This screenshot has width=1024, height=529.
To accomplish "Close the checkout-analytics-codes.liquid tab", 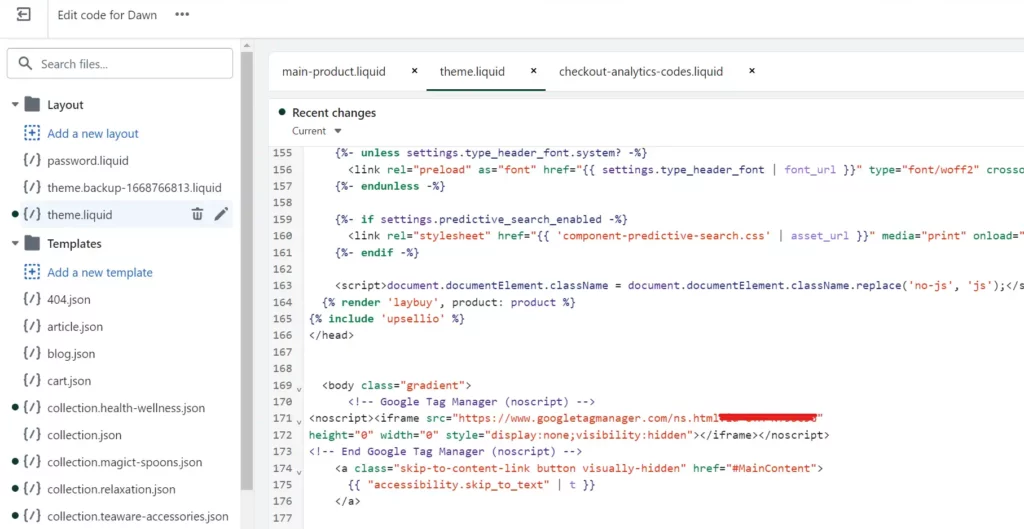I will [752, 71].
